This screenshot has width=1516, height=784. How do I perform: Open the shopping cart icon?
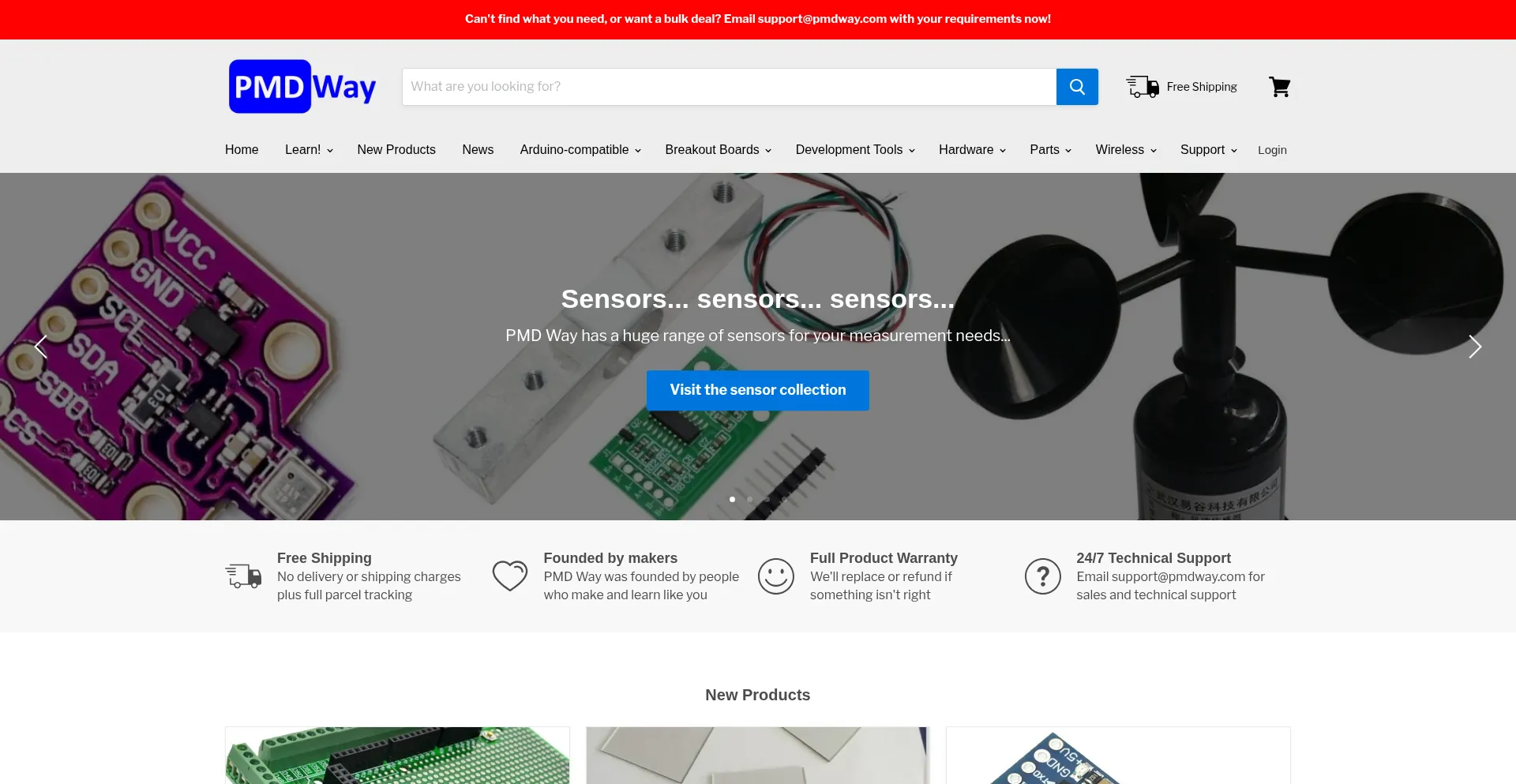[1279, 87]
